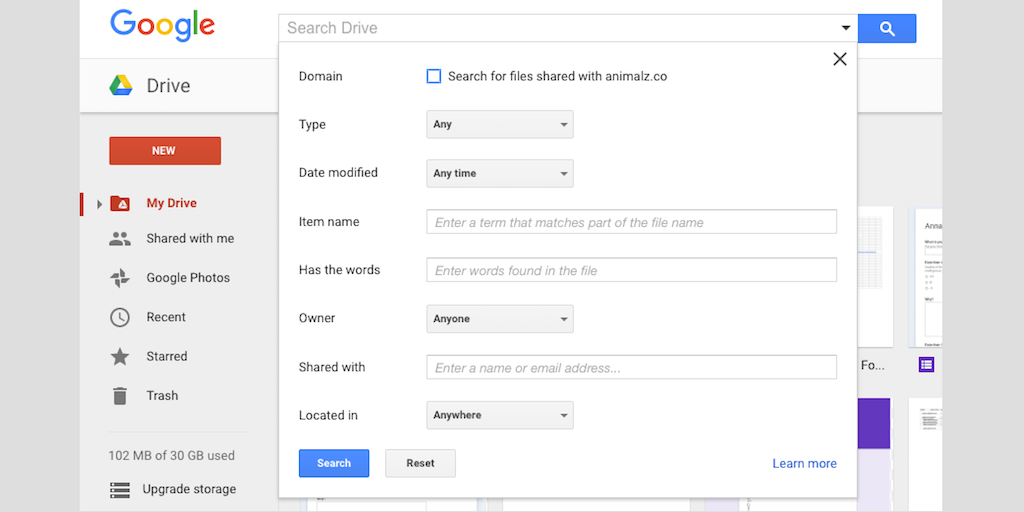The width and height of the screenshot is (1024, 512).
Task: Open the Date modified dropdown
Action: point(499,173)
